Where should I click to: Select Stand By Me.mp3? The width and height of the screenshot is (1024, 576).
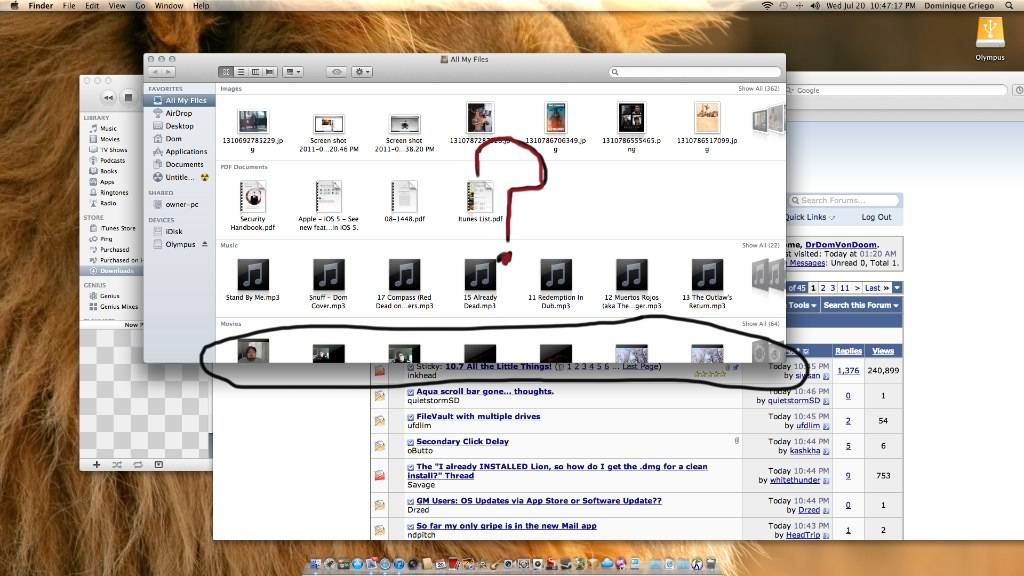pyautogui.click(x=253, y=280)
